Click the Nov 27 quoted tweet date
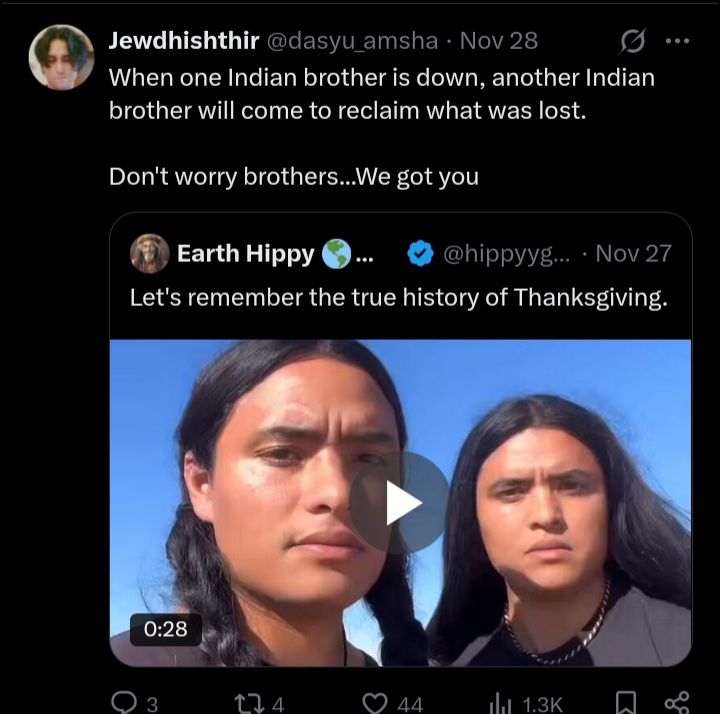Viewport: 720px width, 714px height. pos(633,254)
